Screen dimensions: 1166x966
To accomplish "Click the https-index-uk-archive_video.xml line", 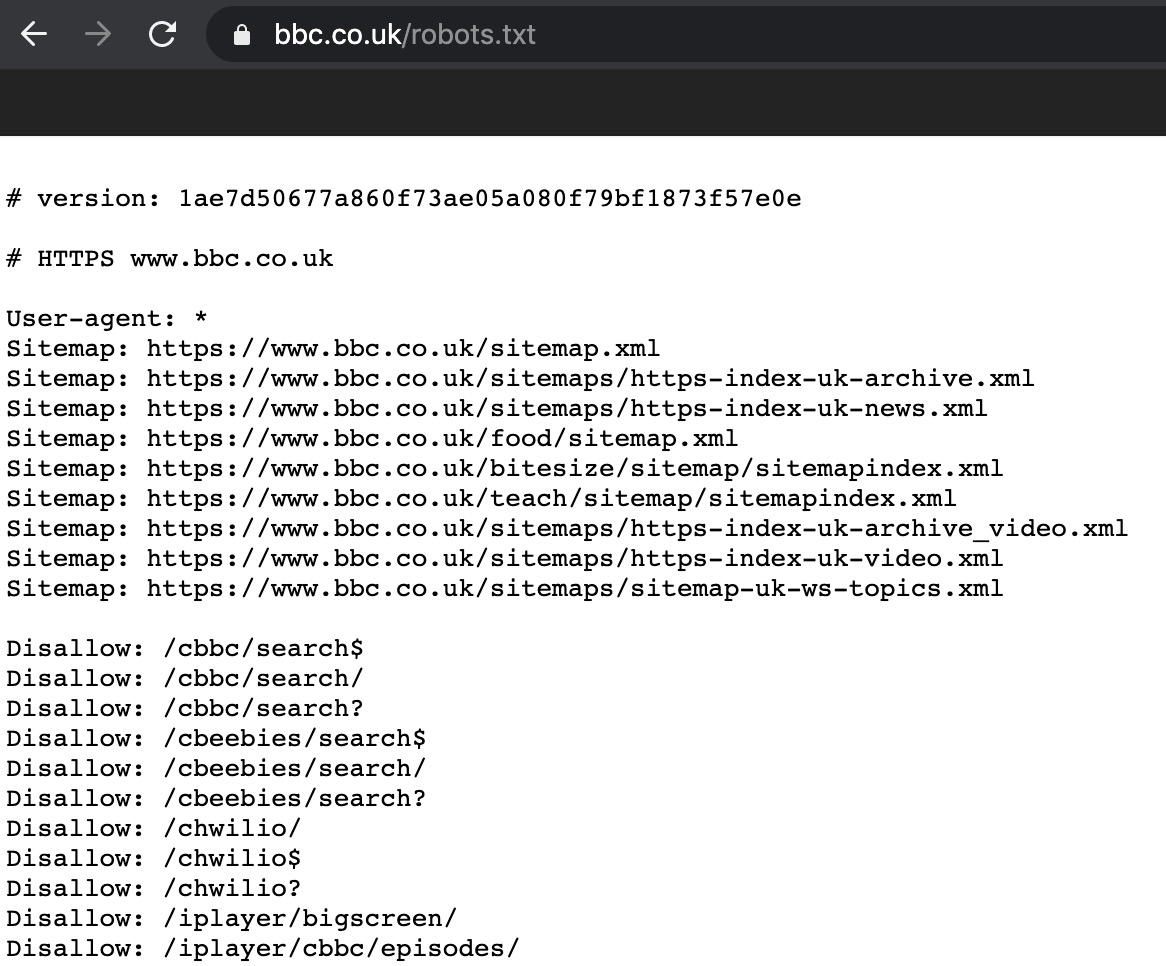I will (x=567, y=529).
